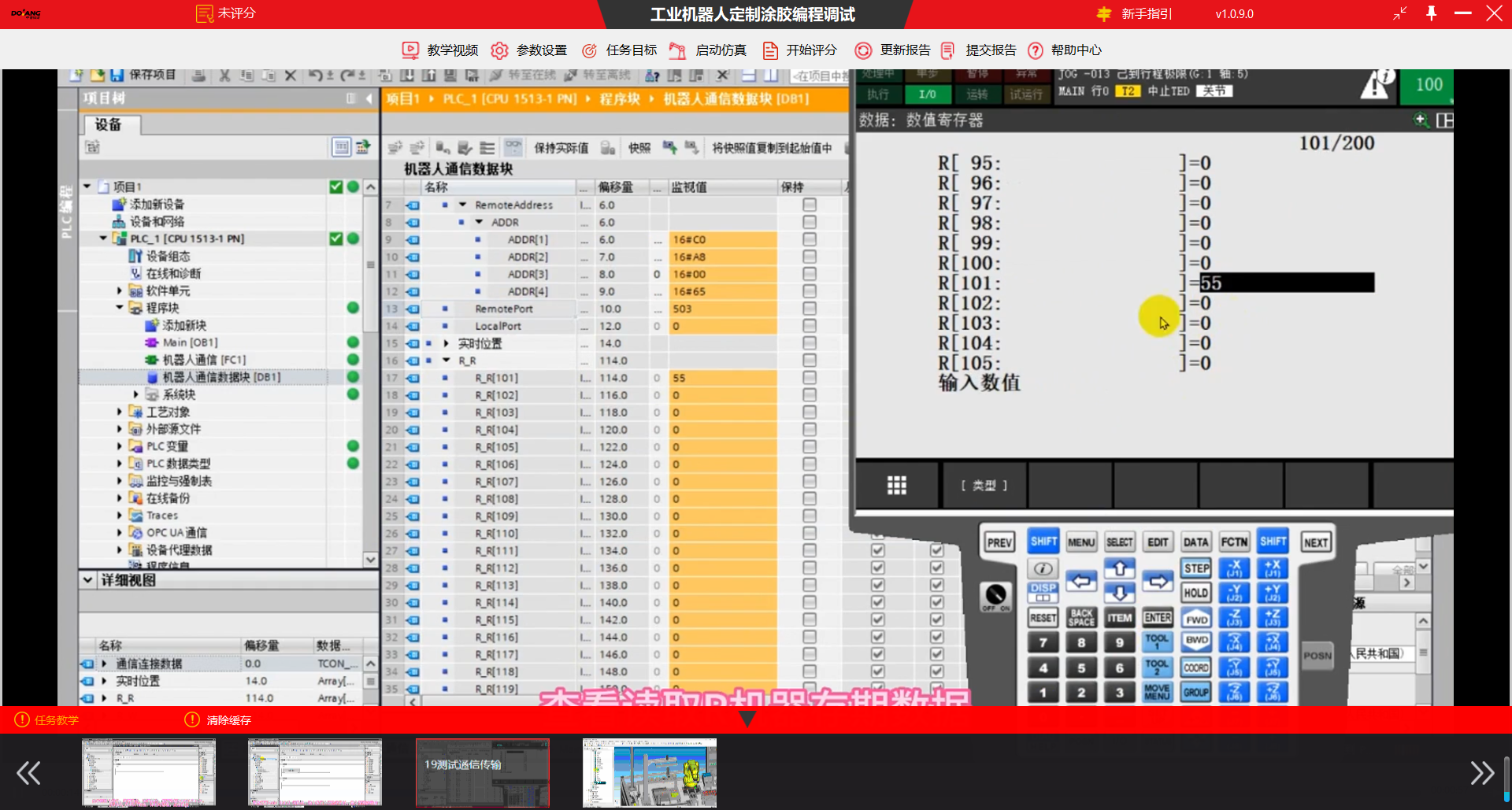Image resolution: width=1512 pixels, height=810 pixels.
Task: Click the pendant up arrow key
Action: point(1119,568)
